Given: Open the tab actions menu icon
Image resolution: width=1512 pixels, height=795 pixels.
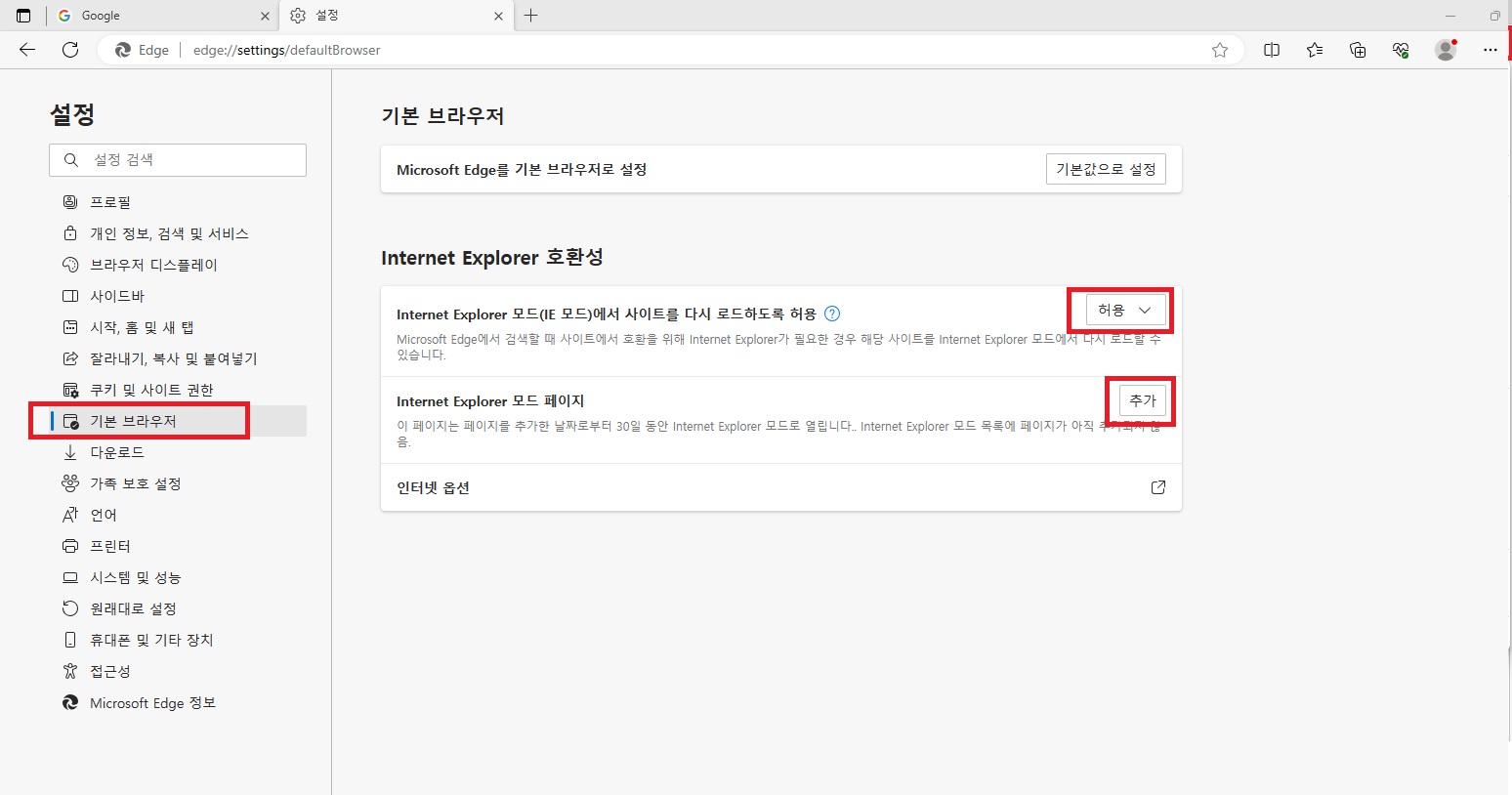Looking at the screenshot, I should pyautogui.click(x=23, y=16).
